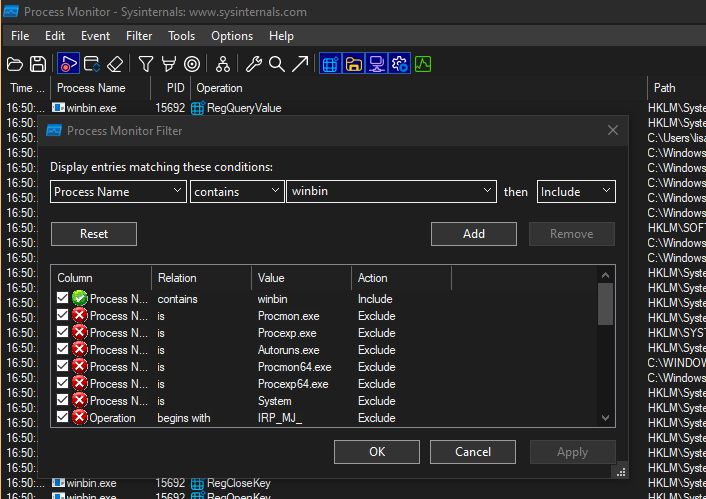Toggle the Show Network Activity icon
Viewport: 706px width, 499px height.
376,64
